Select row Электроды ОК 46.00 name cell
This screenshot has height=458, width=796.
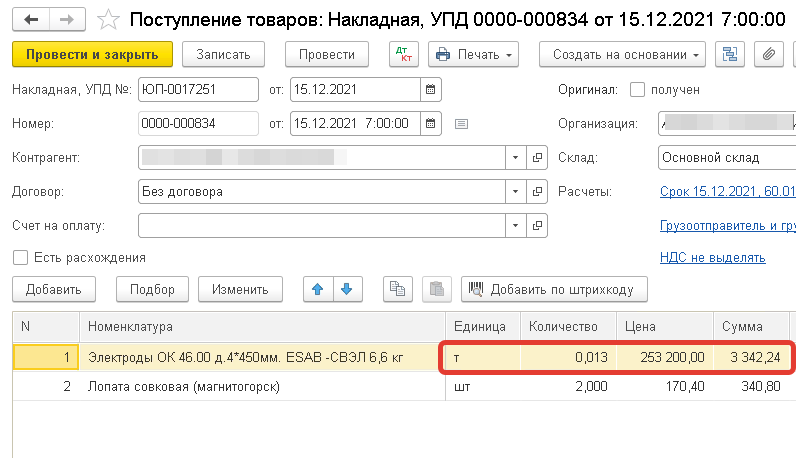coord(262,357)
